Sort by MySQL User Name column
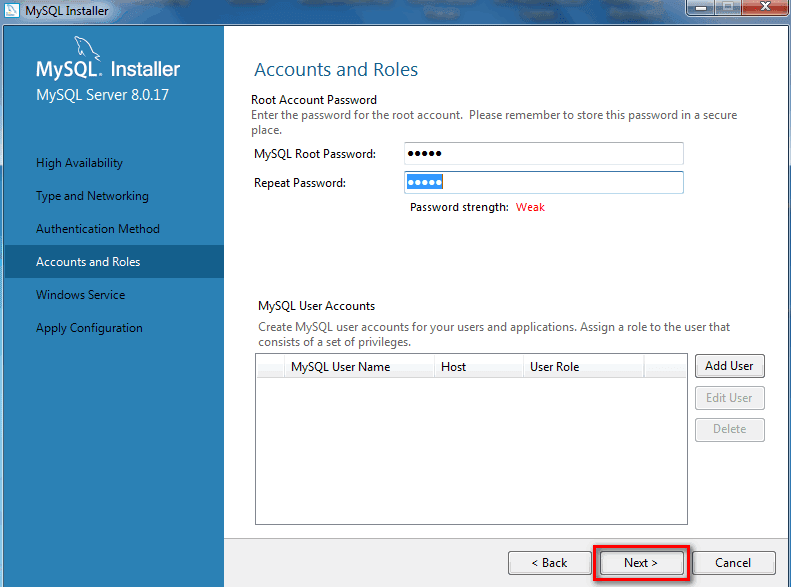The width and height of the screenshot is (791, 587). tap(359, 367)
